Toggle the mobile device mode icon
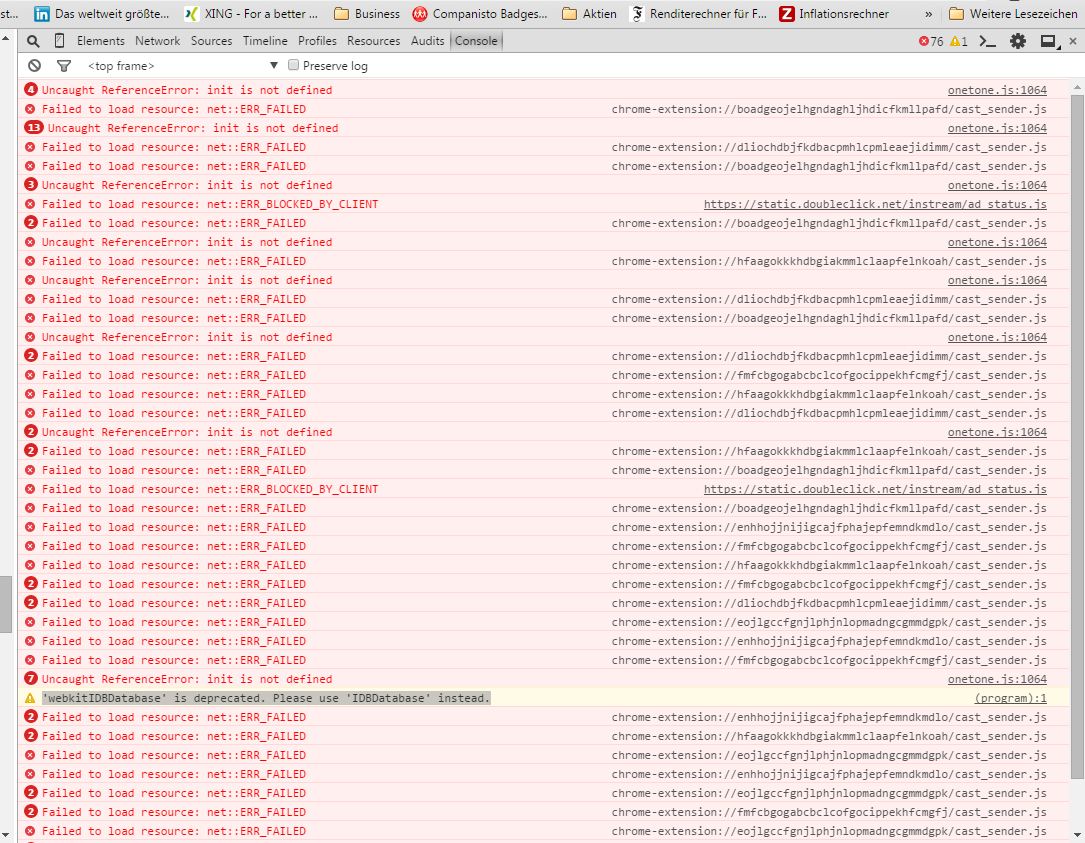Screen dimensions: 1085x843 click(60, 41)
